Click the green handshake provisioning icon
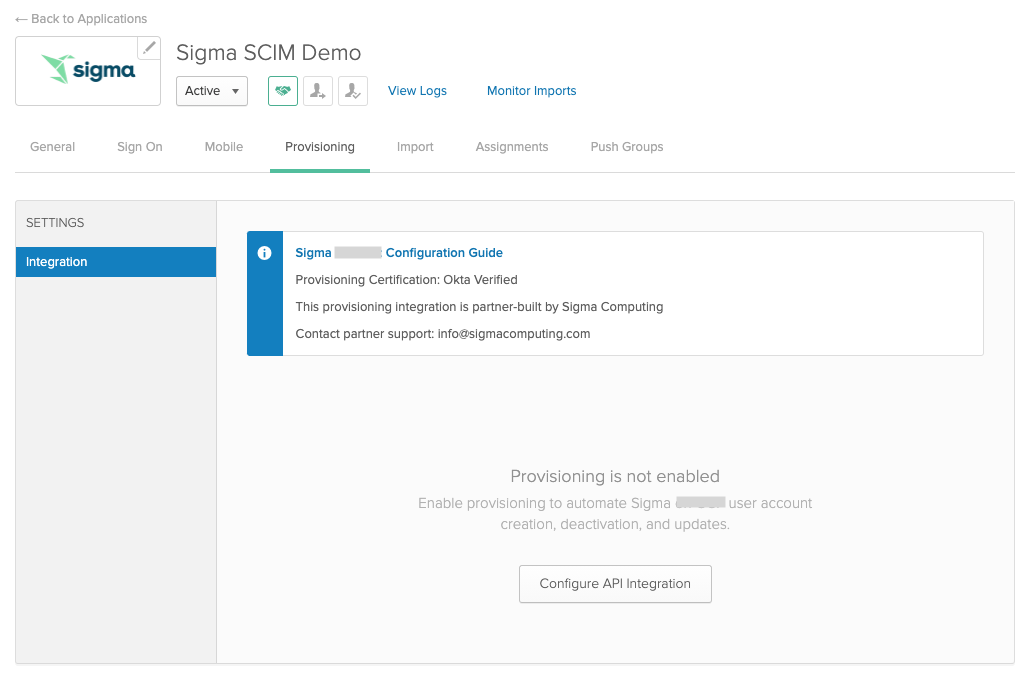The width and height of the screenshot is (1023, 674). point(283,91)
